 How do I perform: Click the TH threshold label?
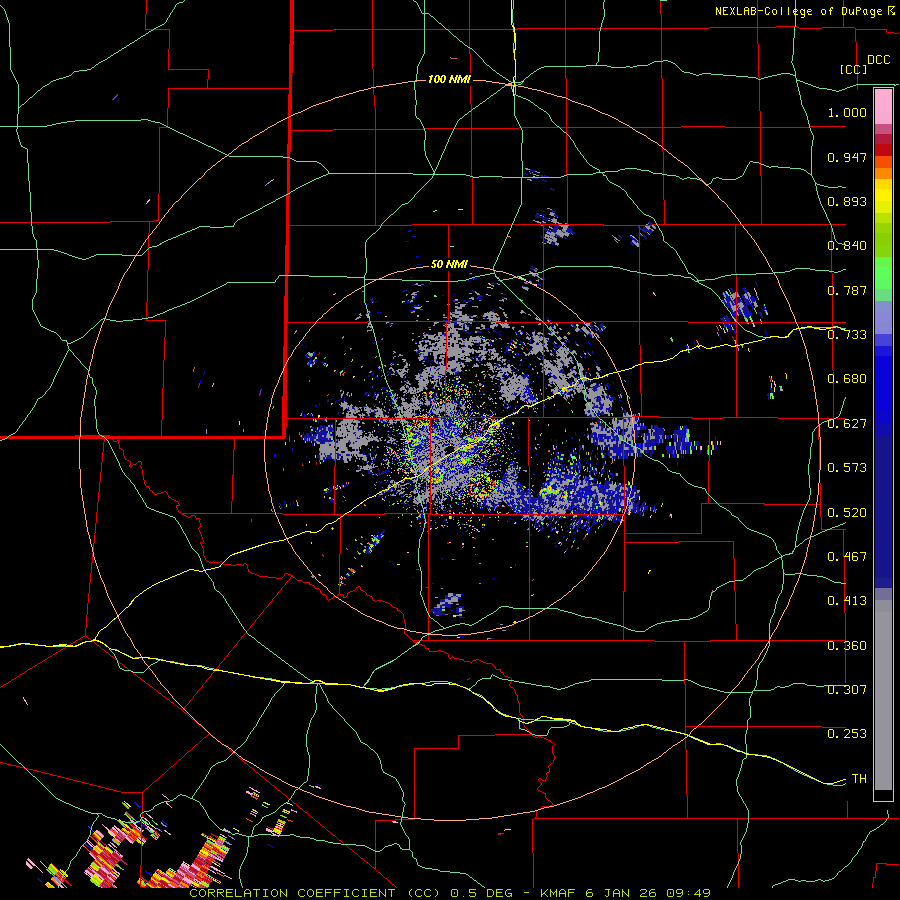(x=859, y=778)
